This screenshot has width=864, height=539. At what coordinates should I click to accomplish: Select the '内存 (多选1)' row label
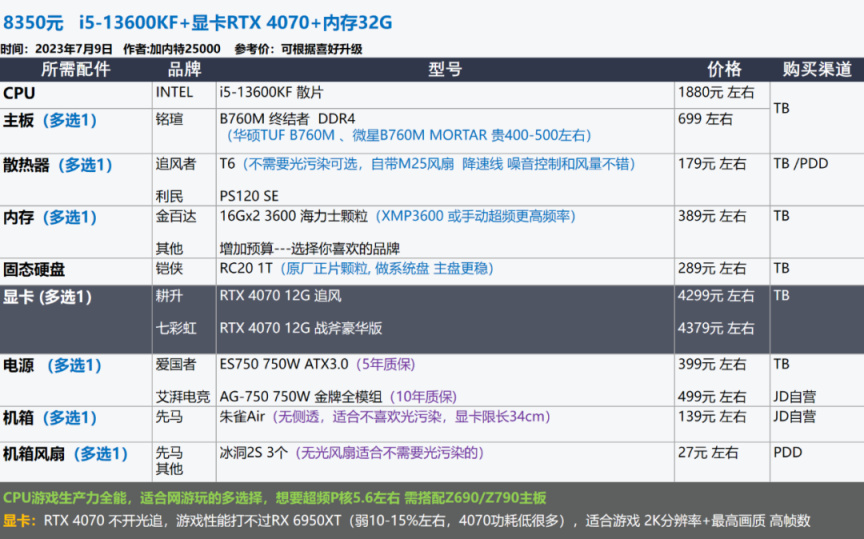50,217
